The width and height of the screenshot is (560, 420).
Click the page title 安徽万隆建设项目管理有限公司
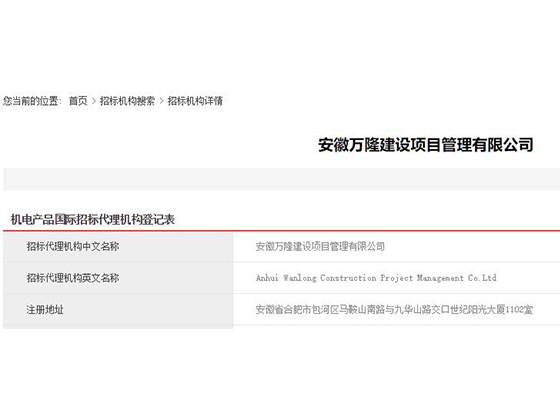[426, 145]
